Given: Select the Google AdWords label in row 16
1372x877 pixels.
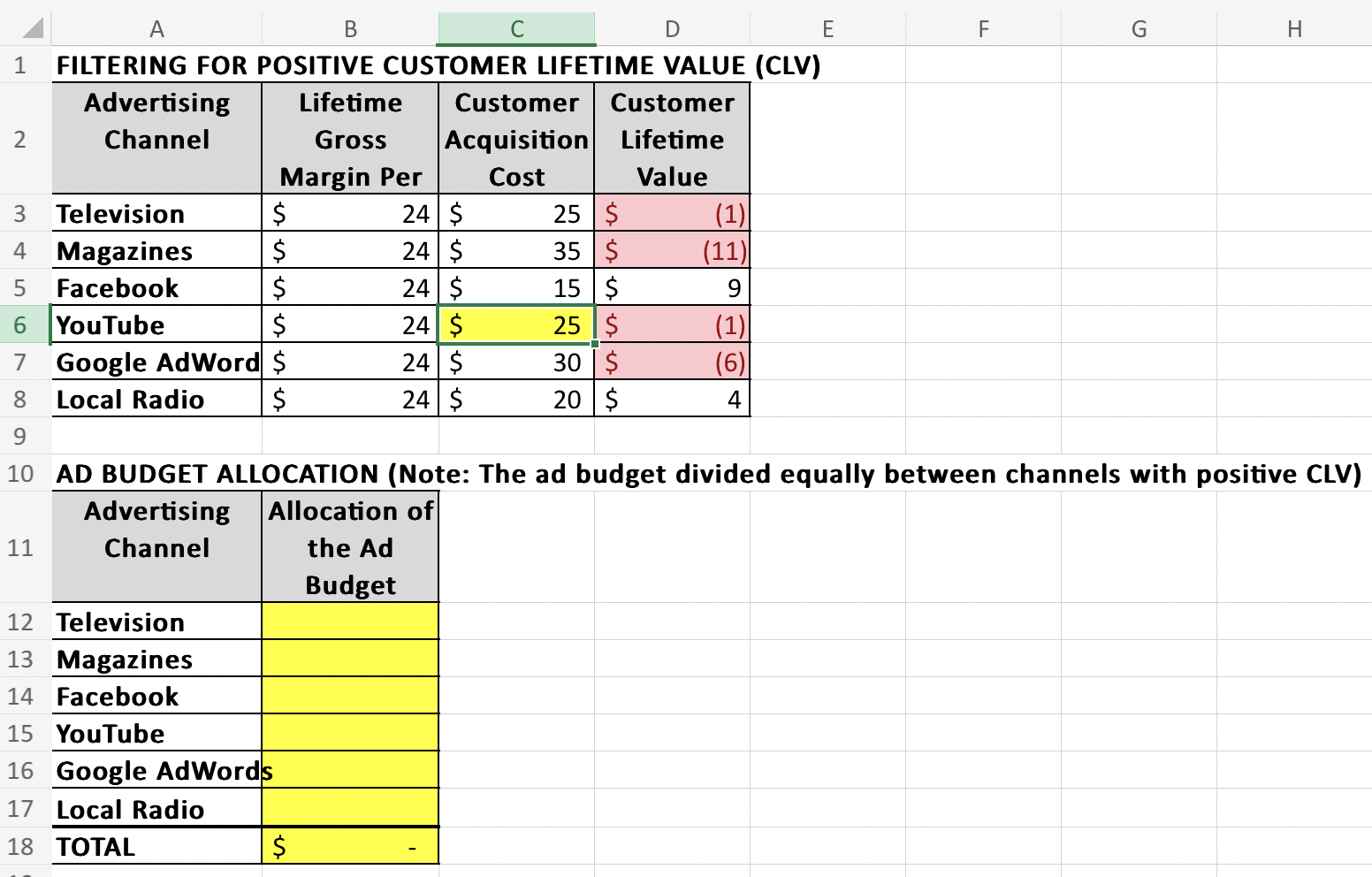Looking at the screenshot, I should coord(156,770).
